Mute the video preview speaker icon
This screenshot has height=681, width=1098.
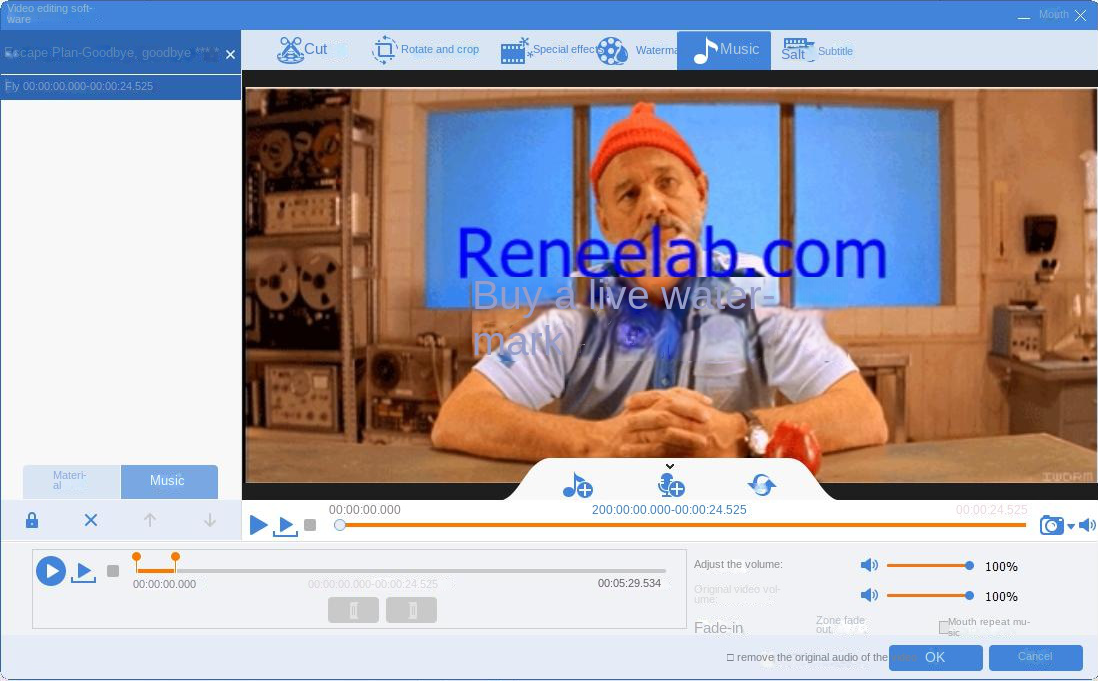click(x=1087, y=525)
